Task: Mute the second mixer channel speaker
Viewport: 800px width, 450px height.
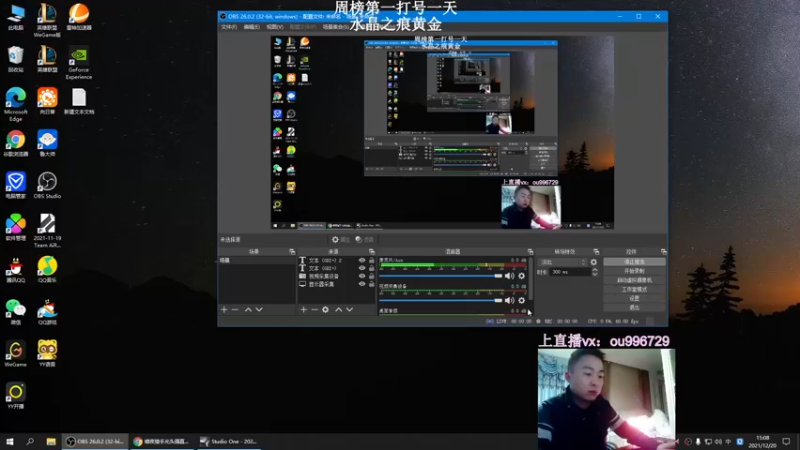Action: point(509,301)
